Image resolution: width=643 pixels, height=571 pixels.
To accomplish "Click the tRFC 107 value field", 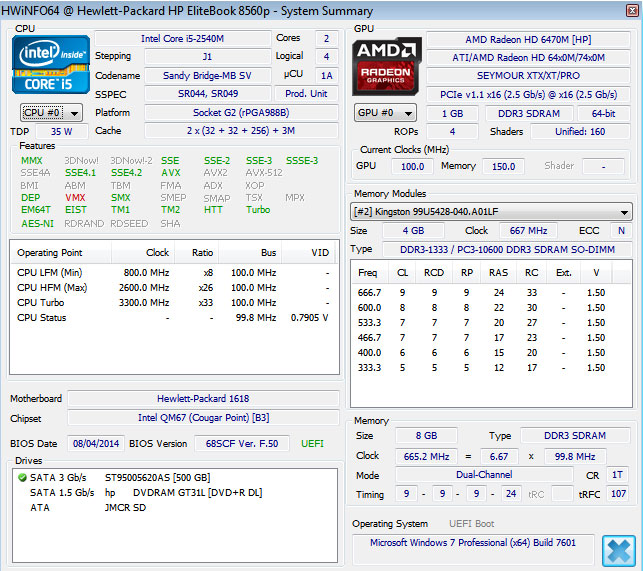I will (x=618, y=493).
